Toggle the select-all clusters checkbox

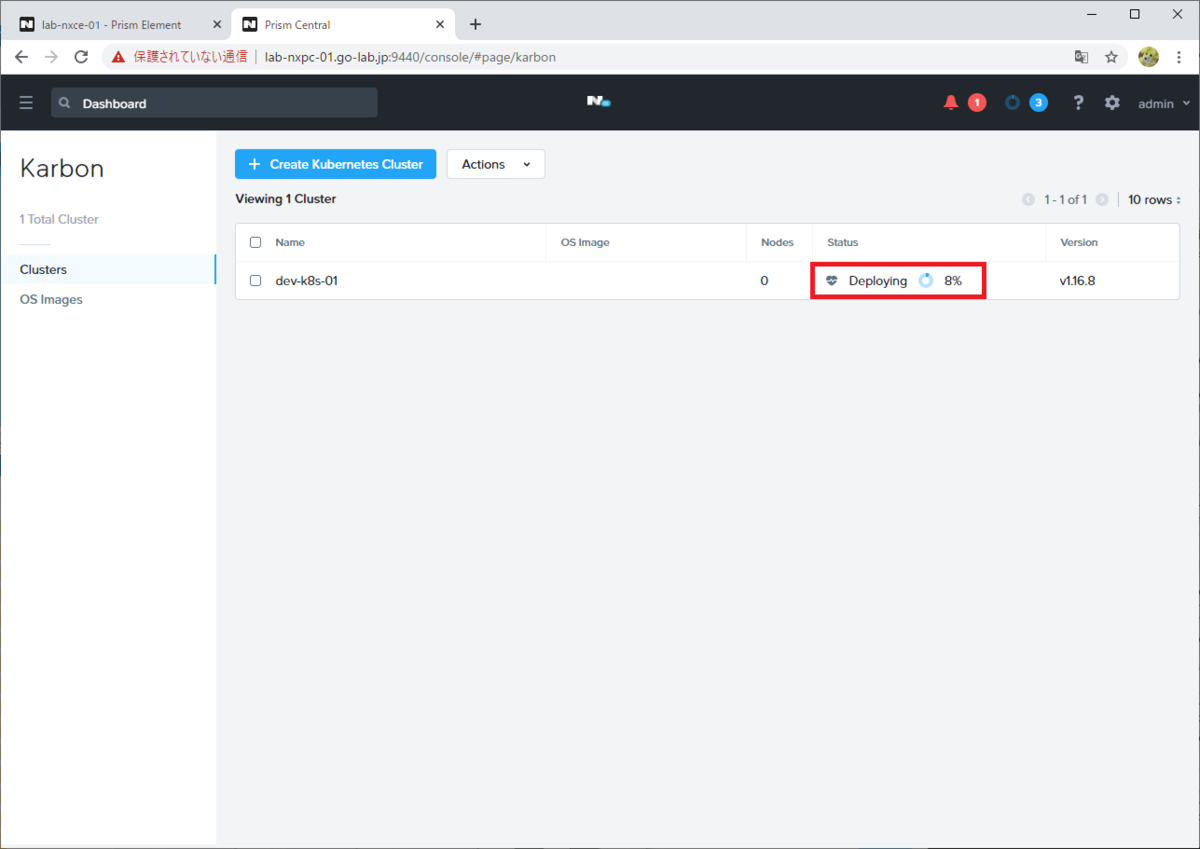pyautogui.click(x=255, y=242)
